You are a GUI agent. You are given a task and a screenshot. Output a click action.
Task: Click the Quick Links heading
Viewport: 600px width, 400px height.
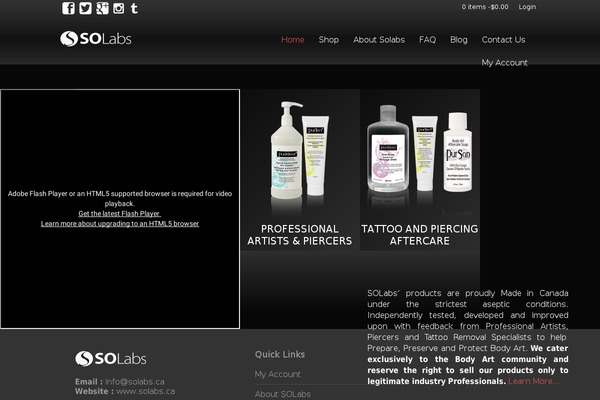coord(280,354)
